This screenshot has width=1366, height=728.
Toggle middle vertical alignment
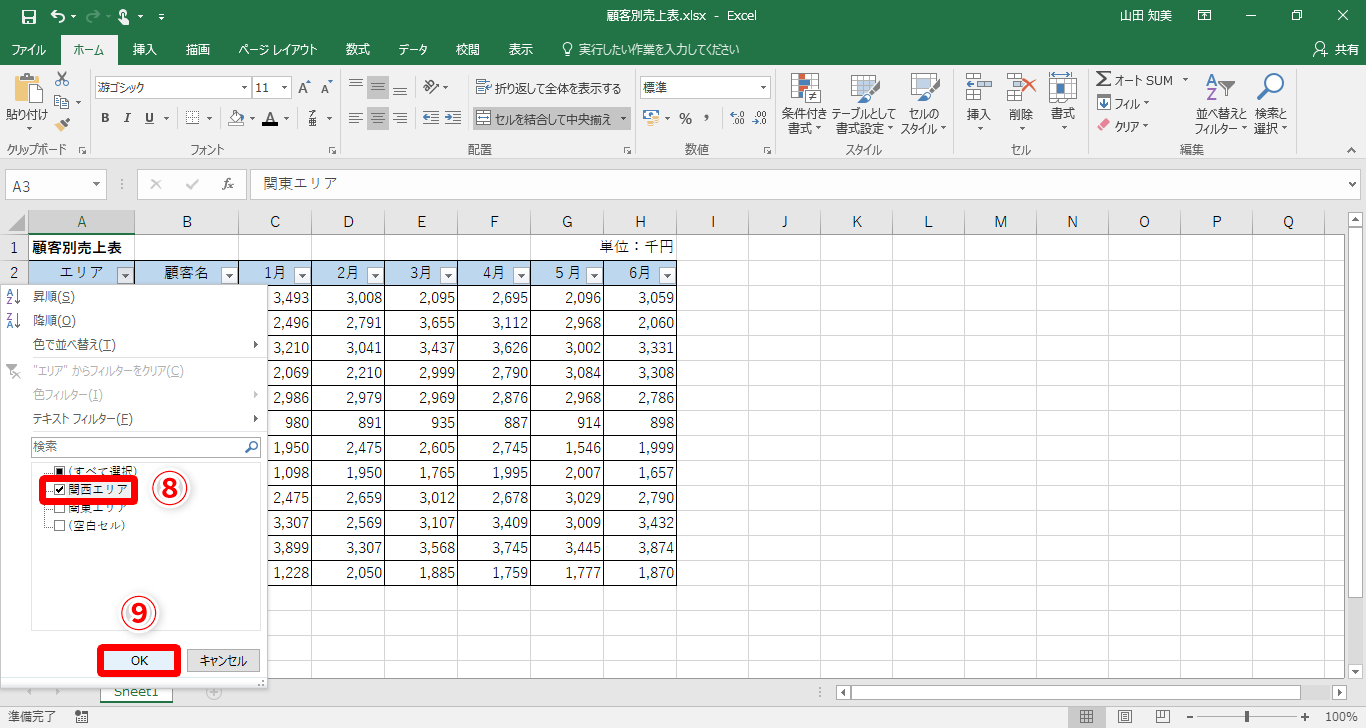(x=378, y=87)
